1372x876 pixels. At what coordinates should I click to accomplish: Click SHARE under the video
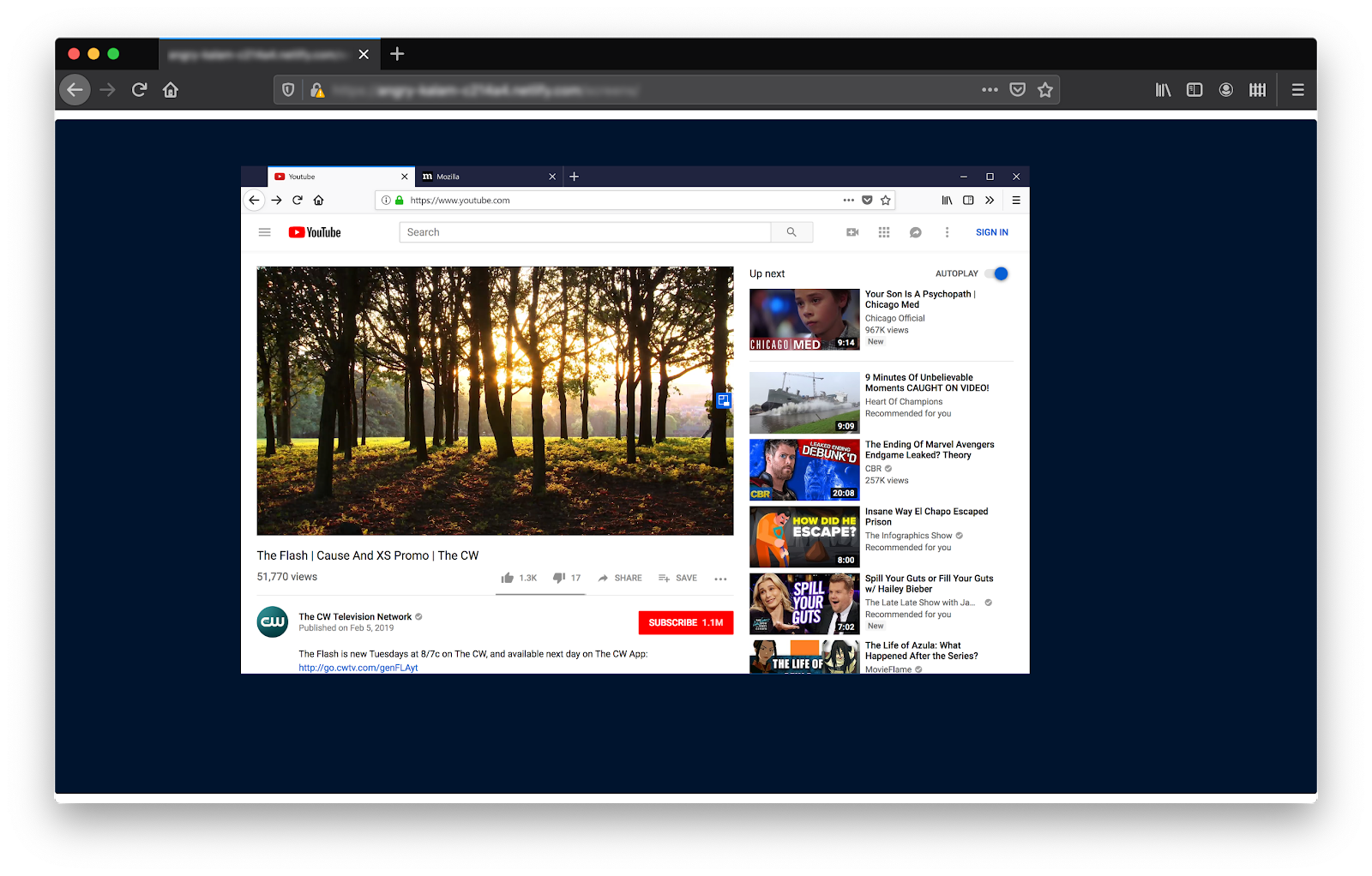620,578
